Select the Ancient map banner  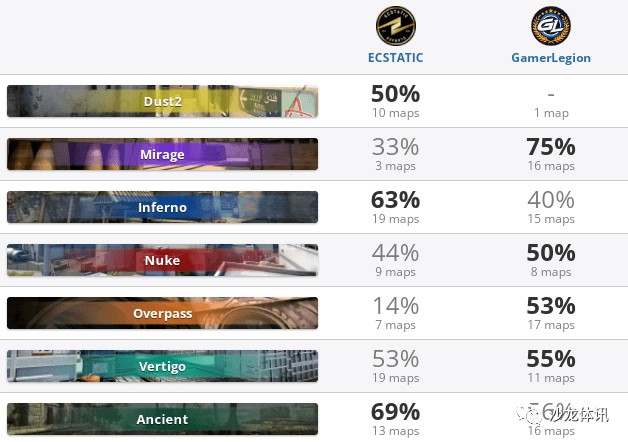pos(163,419)
